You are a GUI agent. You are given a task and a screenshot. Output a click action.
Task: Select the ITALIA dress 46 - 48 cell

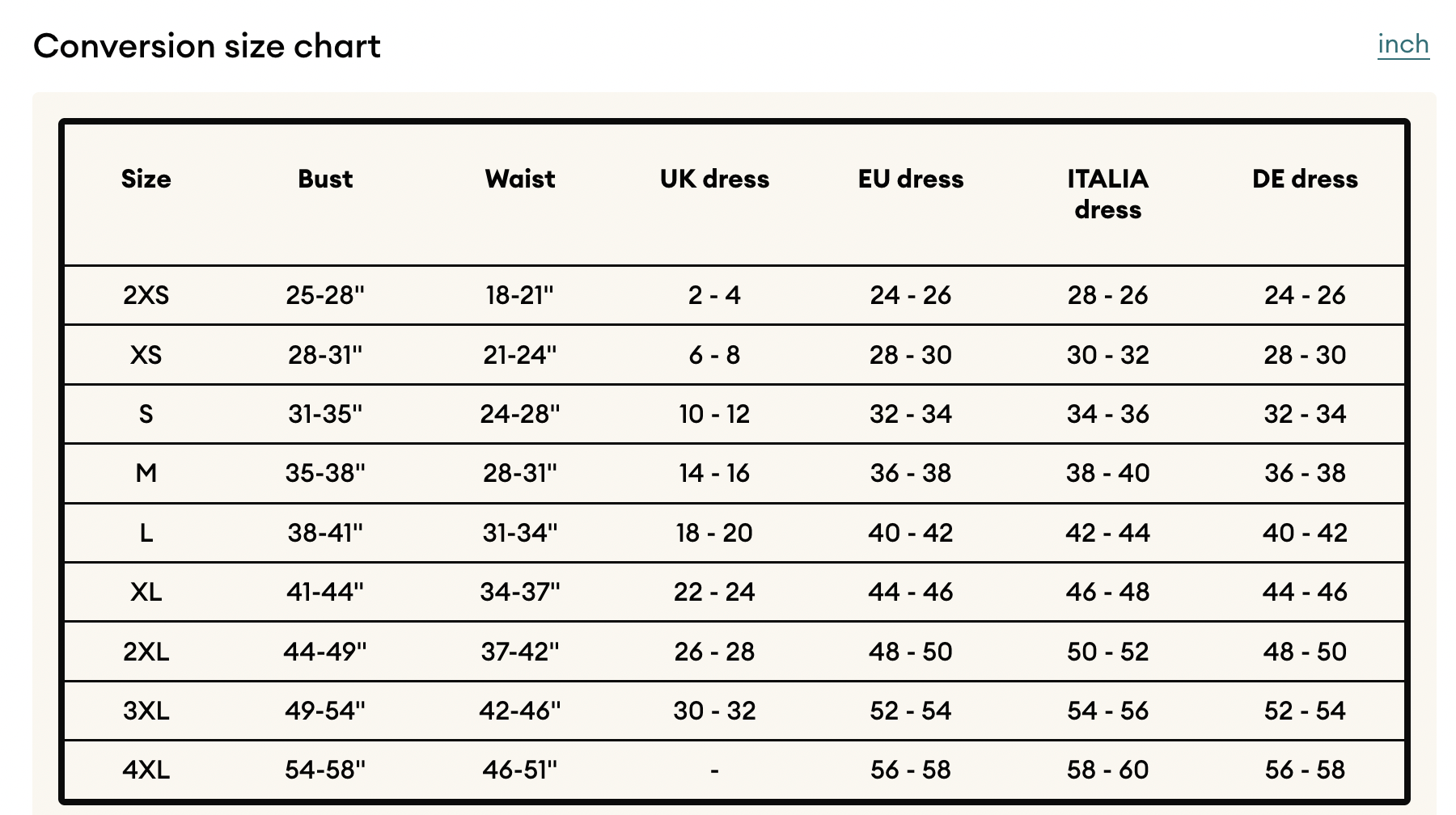coord(1107,592)
